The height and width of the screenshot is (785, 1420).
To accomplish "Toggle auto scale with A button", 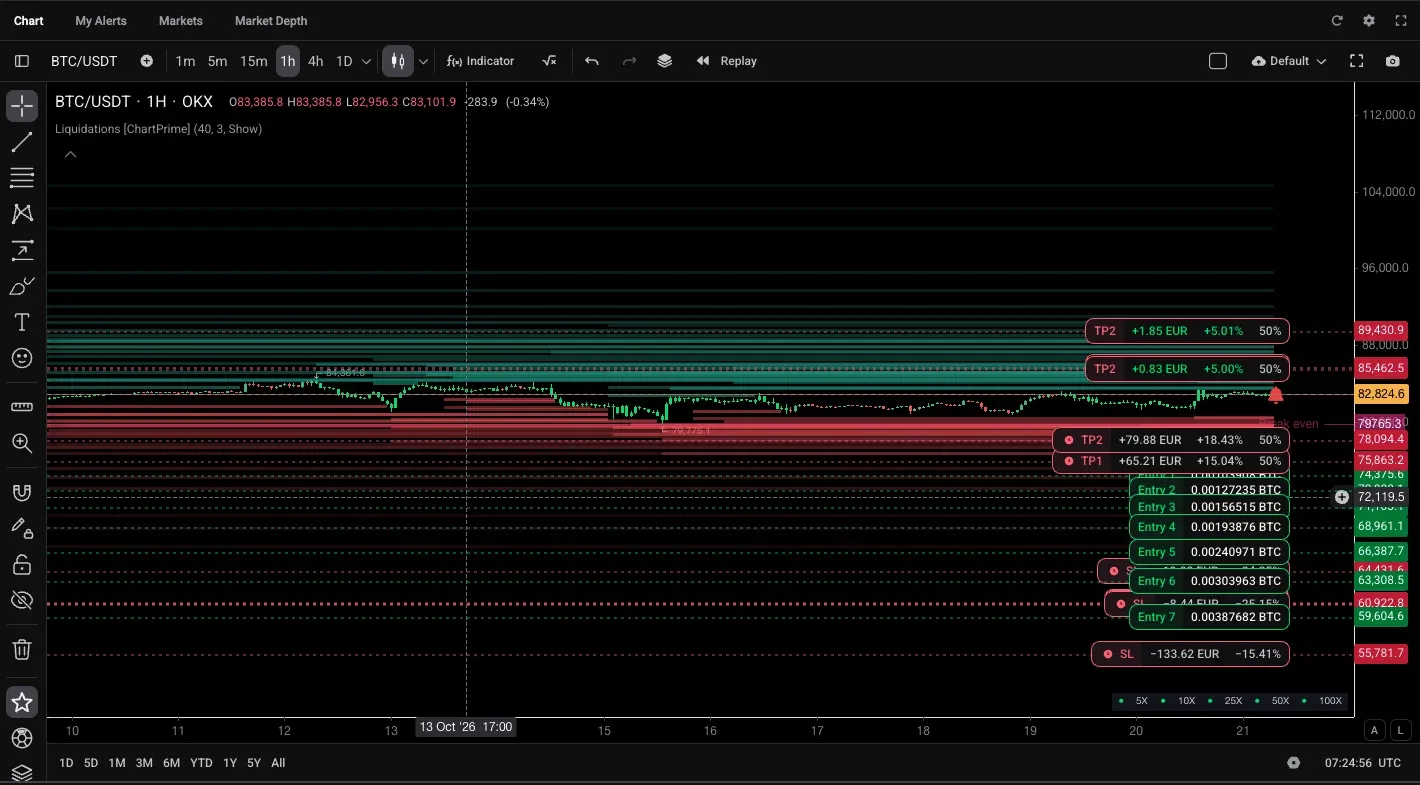I will pos(1374,731).
